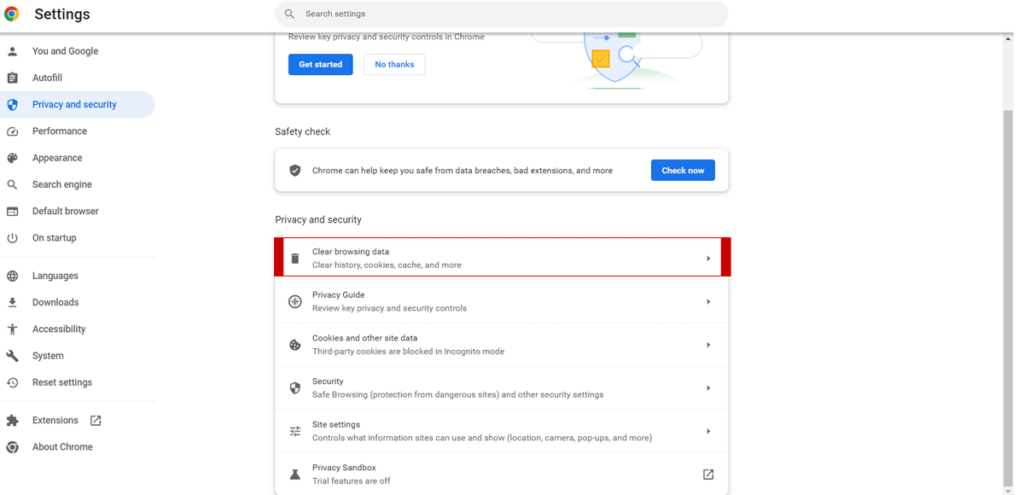Image resolution: width=1024 pixels, height=495 pixels.
Task: Click the Appearance palette icon
Action: [12, 158]
